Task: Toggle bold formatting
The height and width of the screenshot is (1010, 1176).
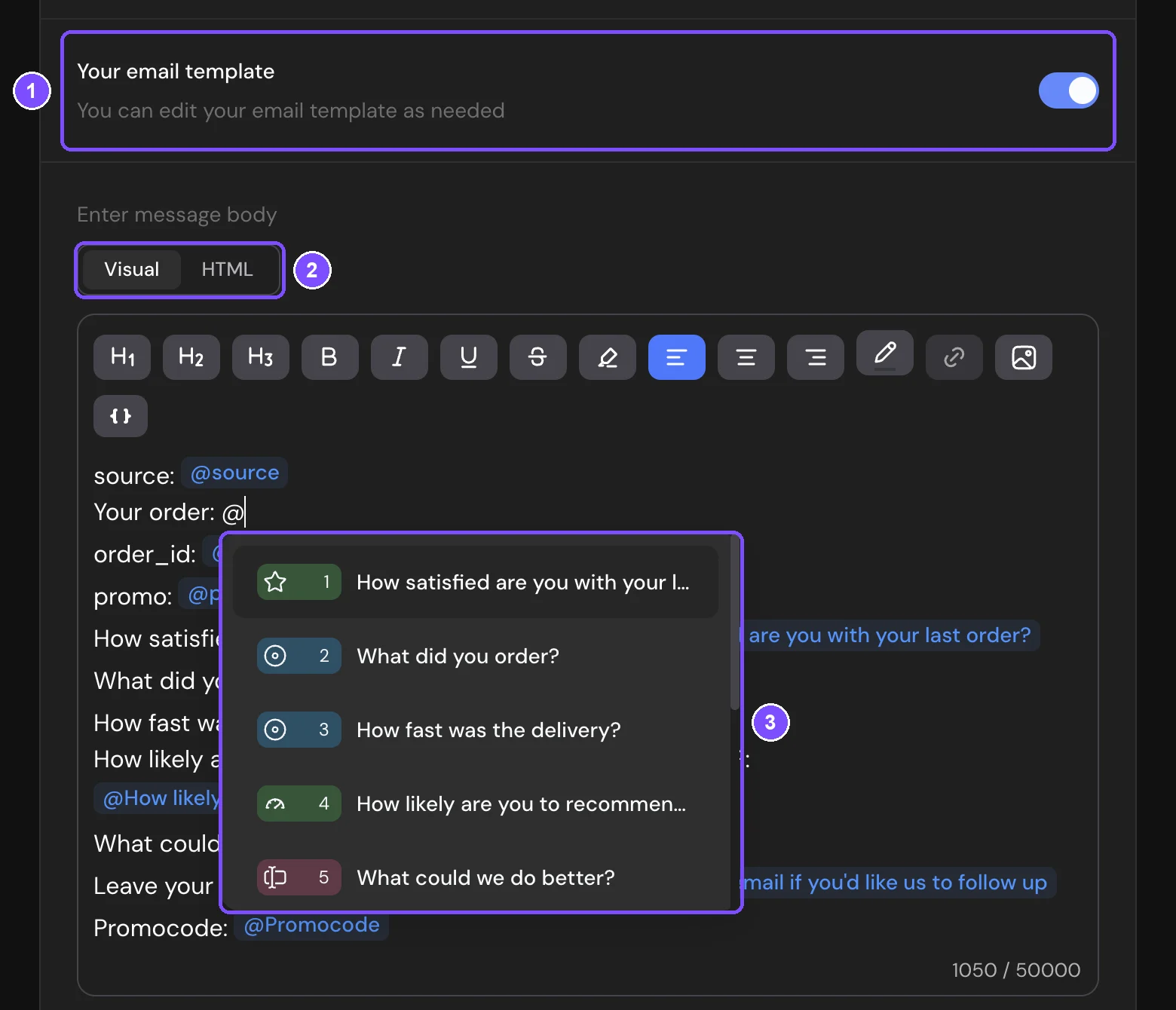Action: coord(330,357)
